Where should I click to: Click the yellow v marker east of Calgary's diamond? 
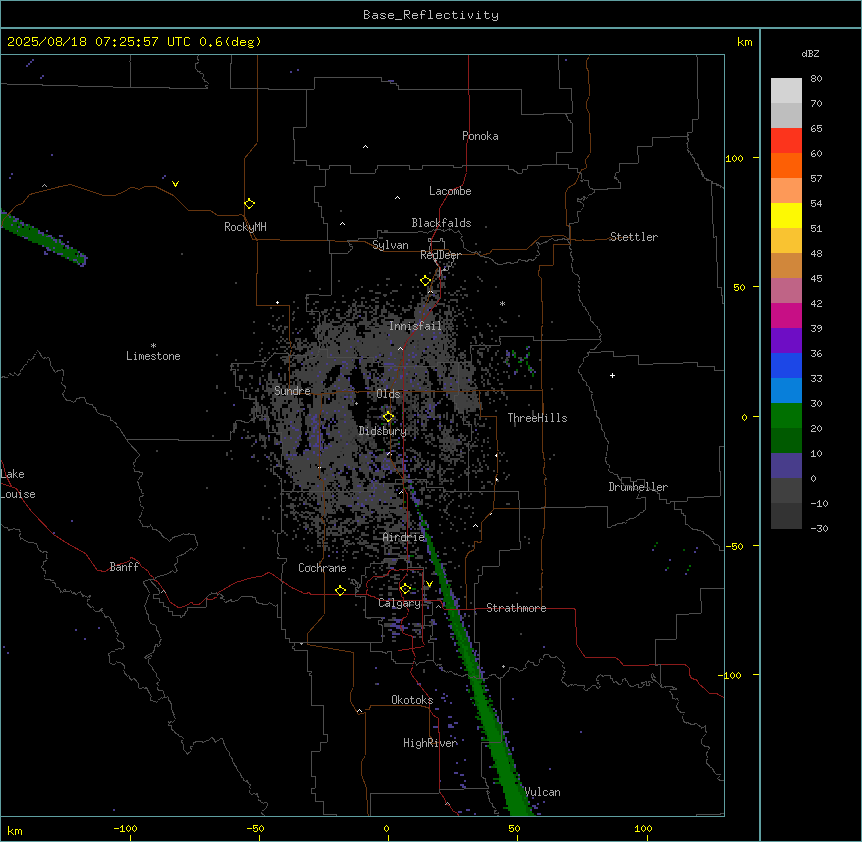(429, 584)
